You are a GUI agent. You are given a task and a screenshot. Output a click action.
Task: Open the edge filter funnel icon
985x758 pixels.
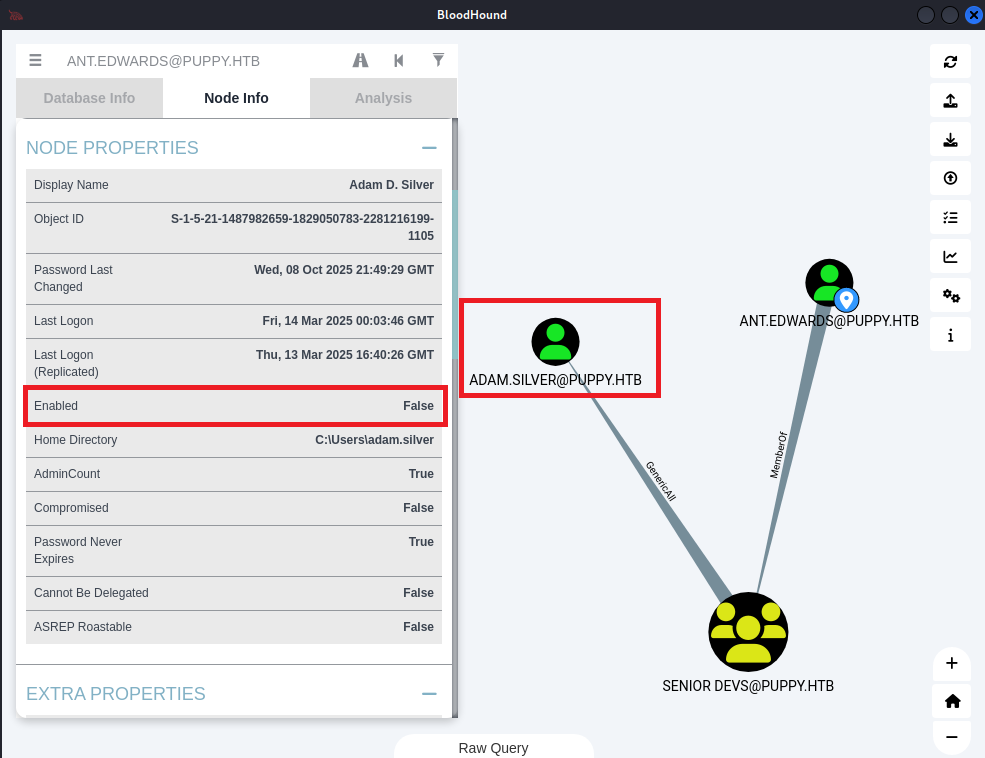(438, 60)
